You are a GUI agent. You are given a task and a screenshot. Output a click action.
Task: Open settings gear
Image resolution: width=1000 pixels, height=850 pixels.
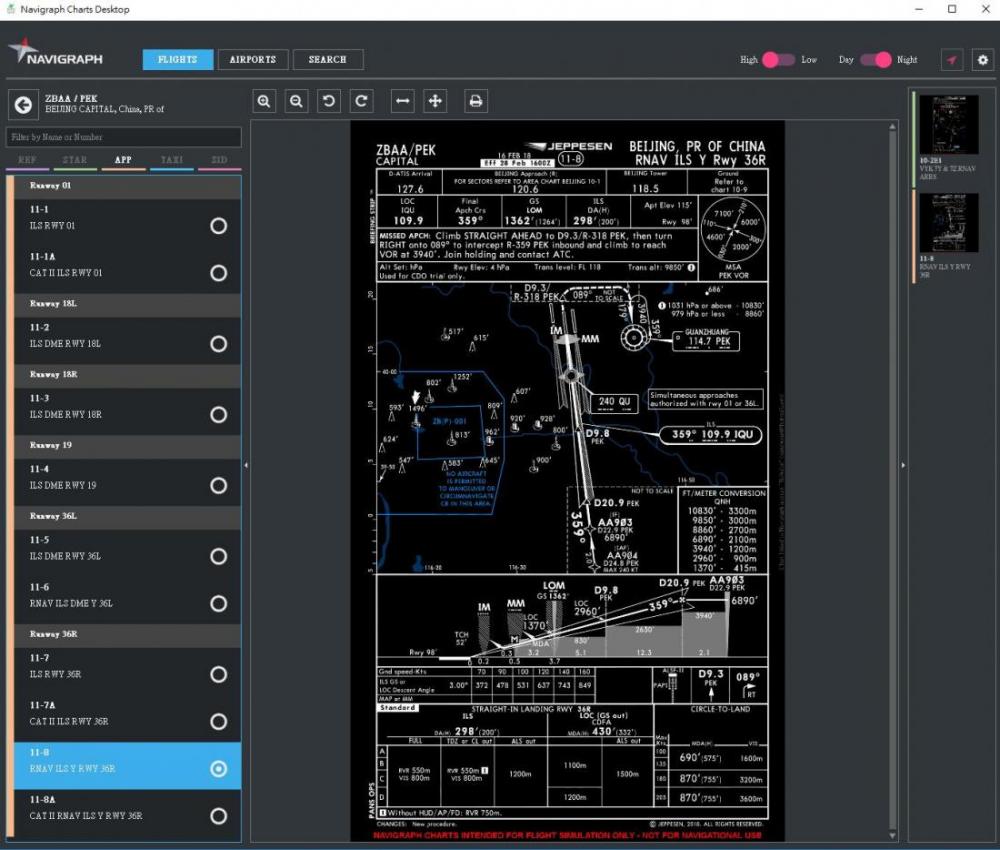point(983,59)
